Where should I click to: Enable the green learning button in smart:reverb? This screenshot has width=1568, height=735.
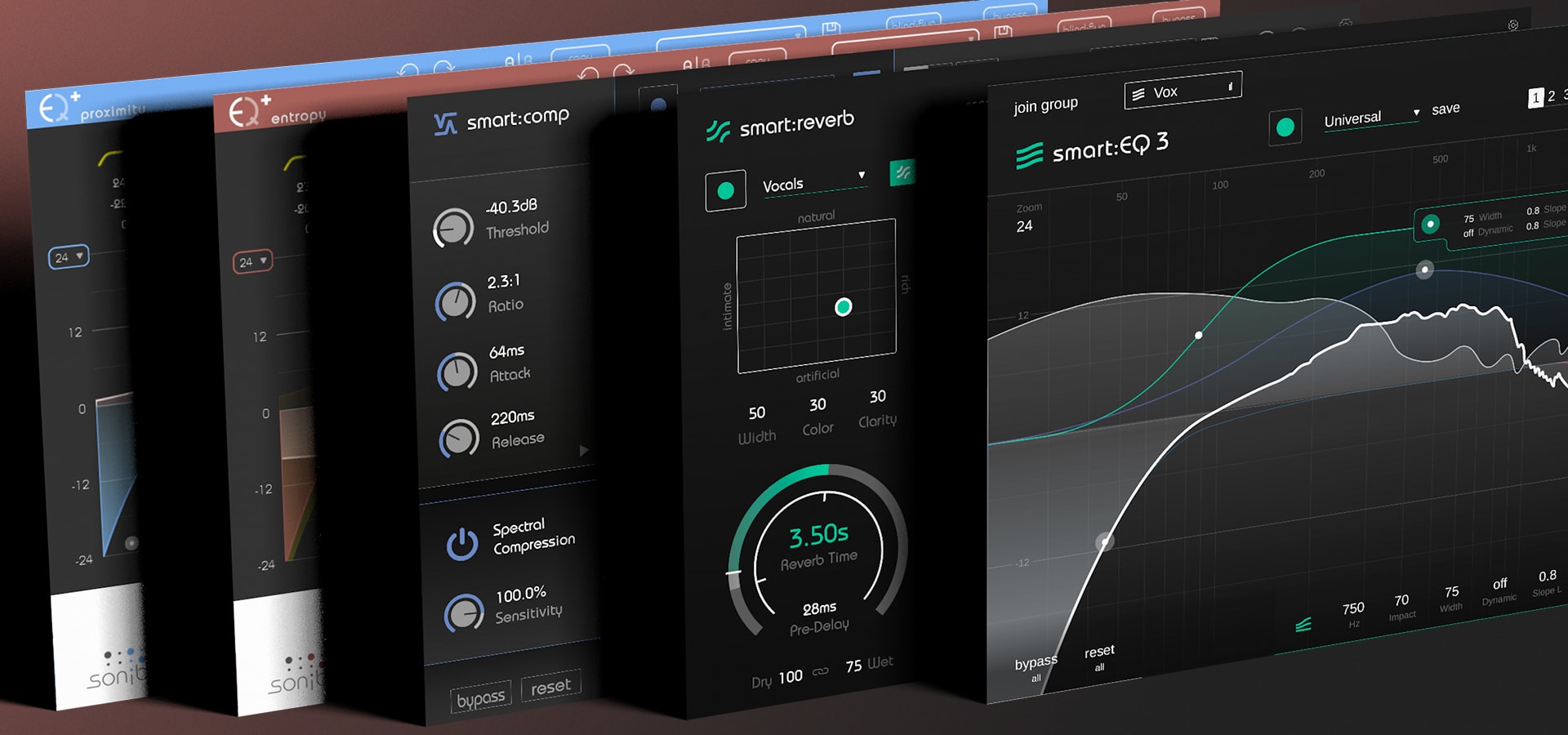pos(726,189)
